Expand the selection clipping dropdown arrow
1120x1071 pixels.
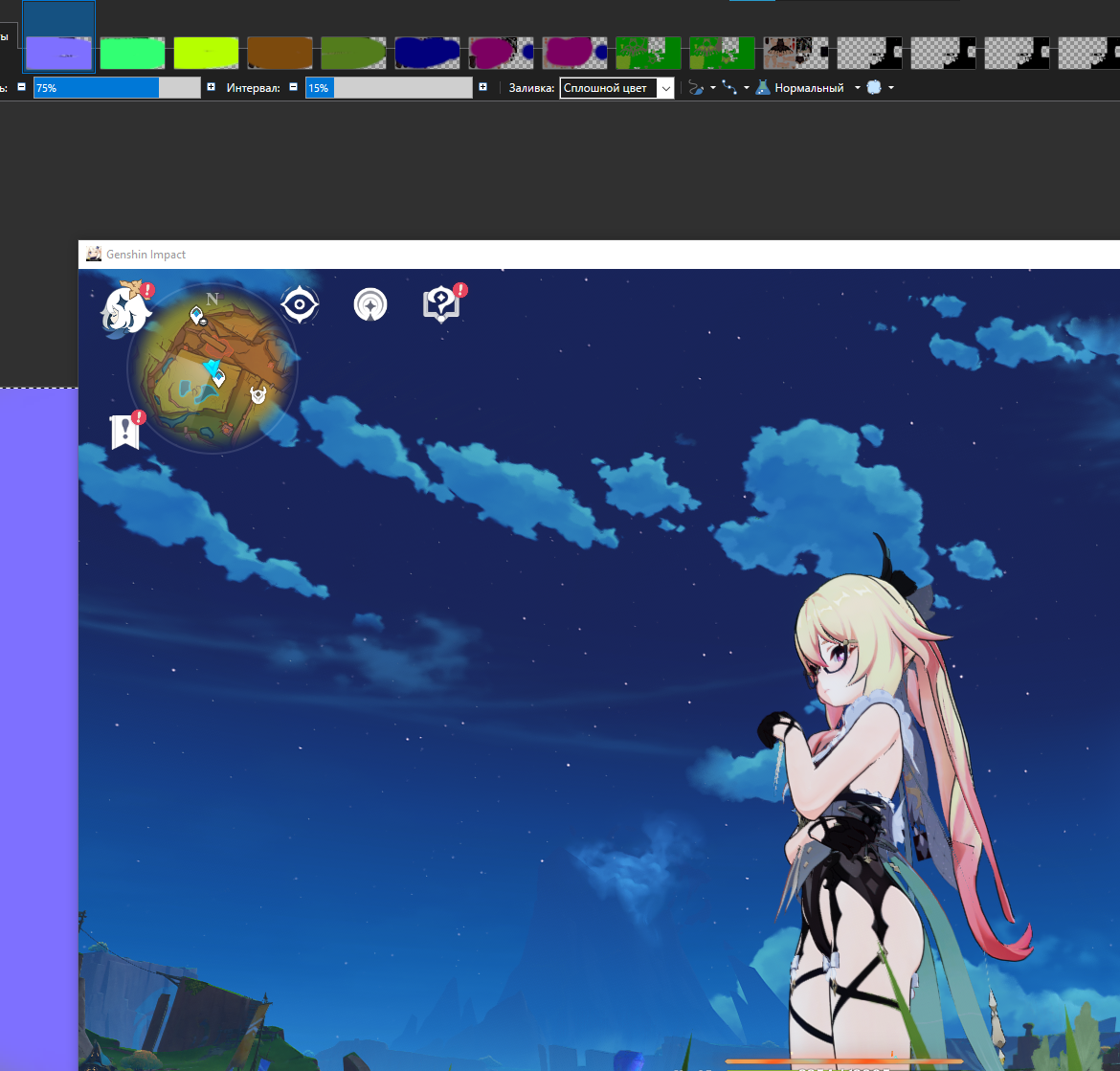coord(747,88)
